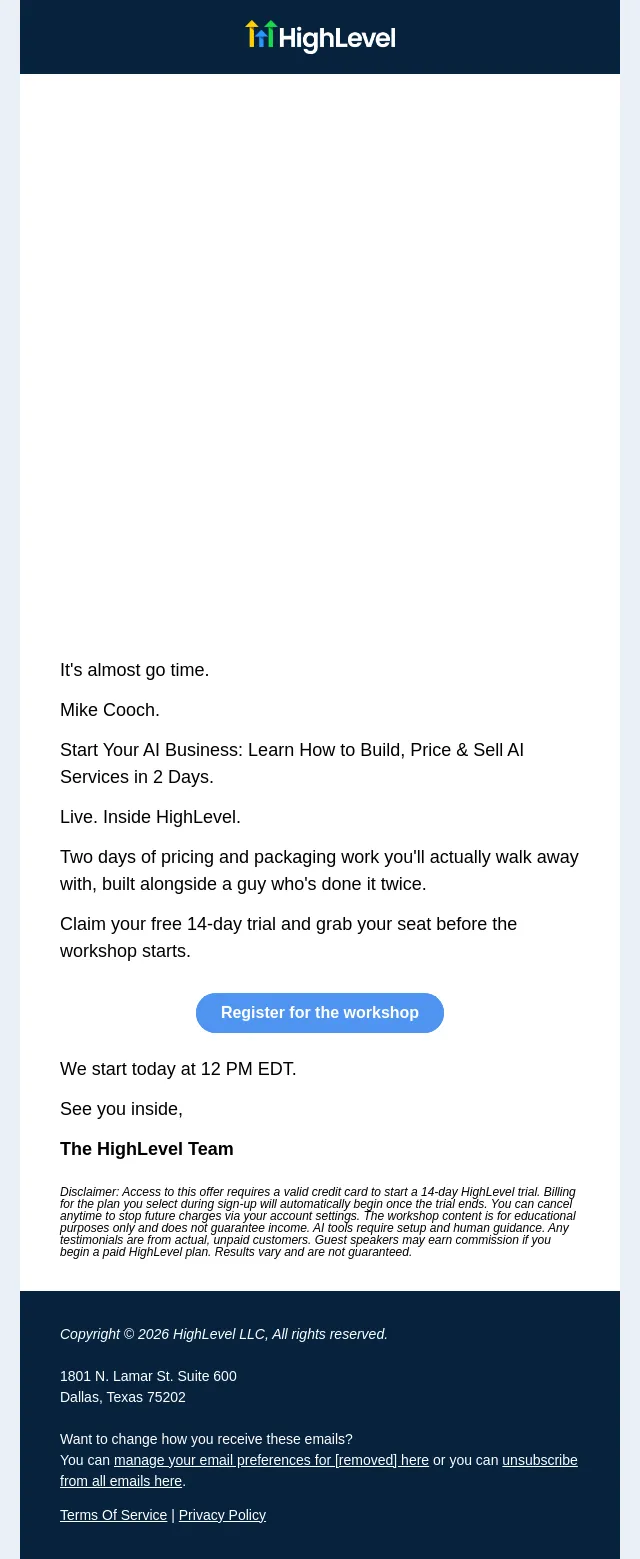The width and height of the screenshot is (640, 1559).
Task: Open the Privacy Policy link
Action: [222, 1515]
